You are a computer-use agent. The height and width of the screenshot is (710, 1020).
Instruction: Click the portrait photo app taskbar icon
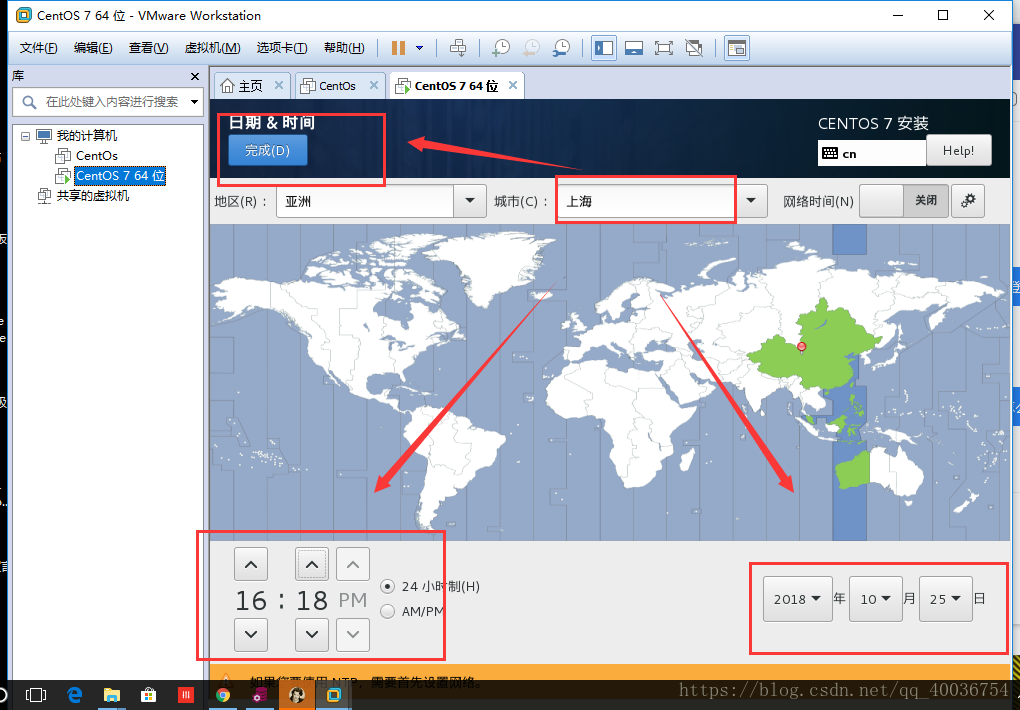(x=297, y=695)
